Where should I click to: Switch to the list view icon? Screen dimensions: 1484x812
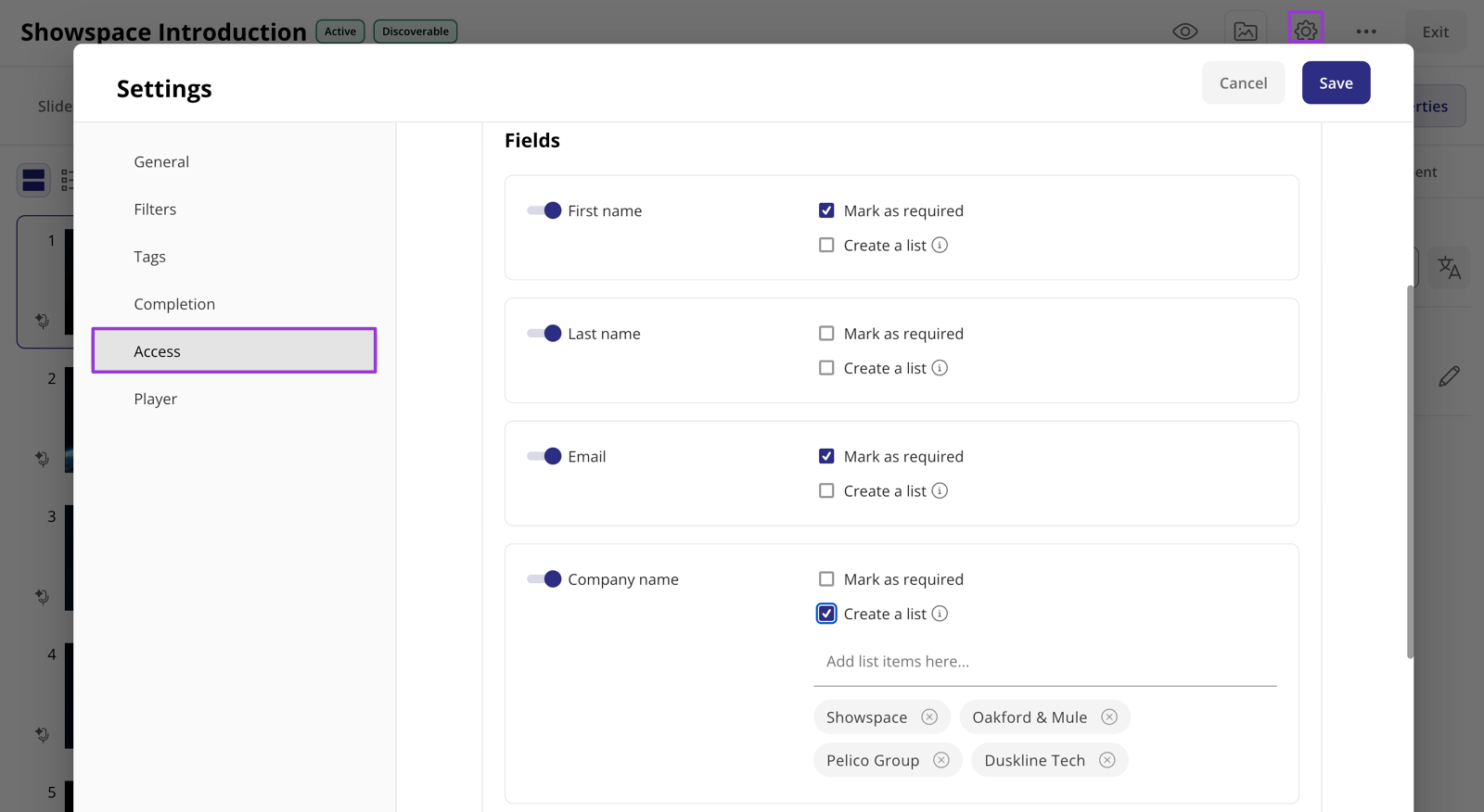click(67, 180)
